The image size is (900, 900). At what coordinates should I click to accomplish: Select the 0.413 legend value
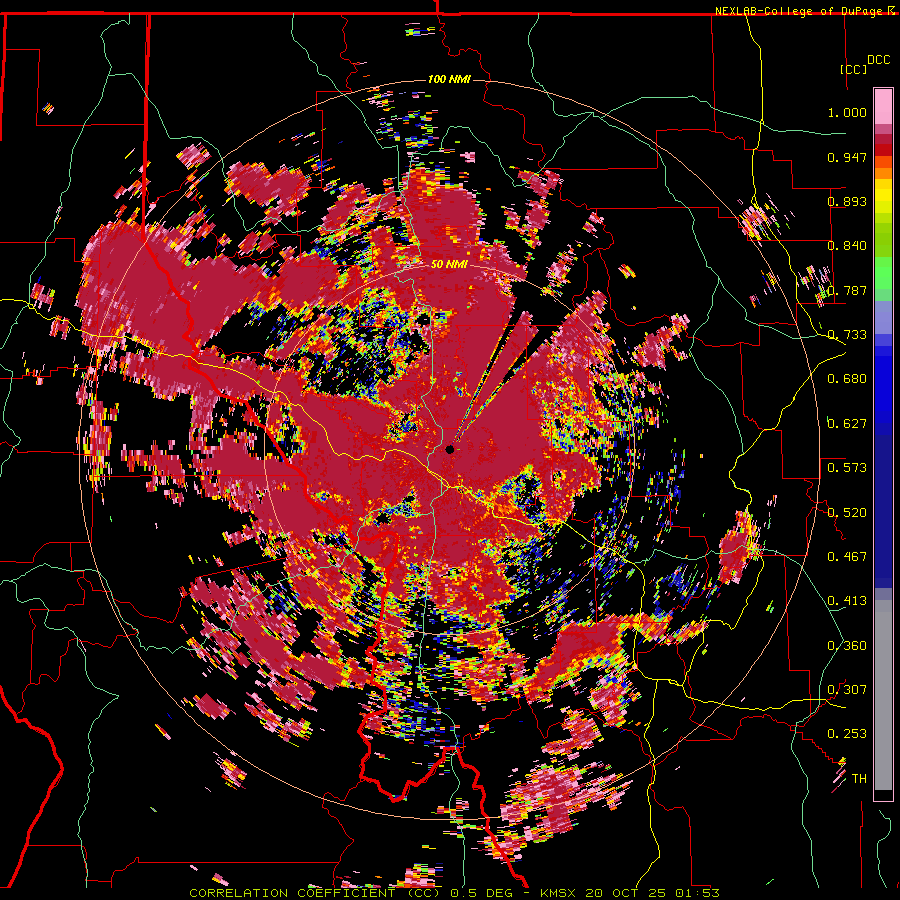[x=847, y=601]
